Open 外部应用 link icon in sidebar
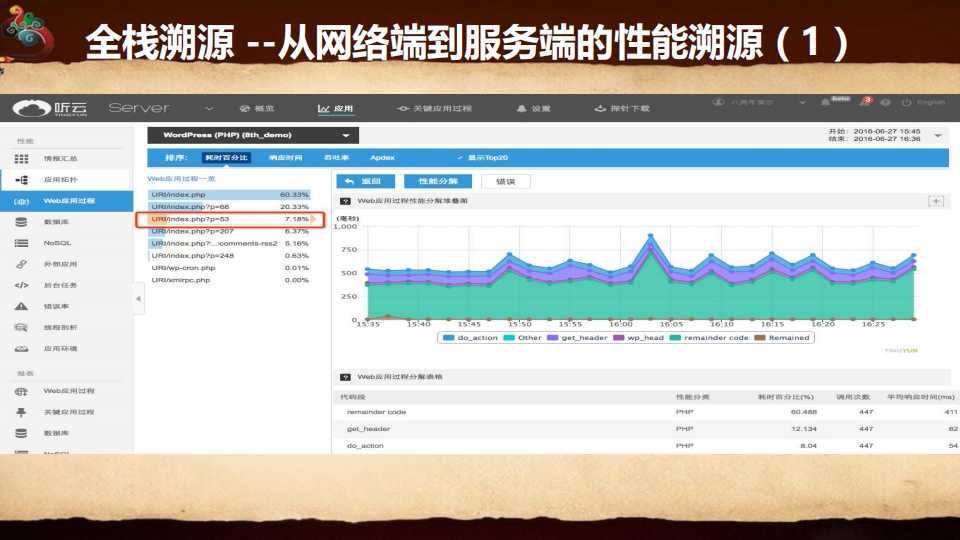Viewport: 960px width, 540px height. 21,264
